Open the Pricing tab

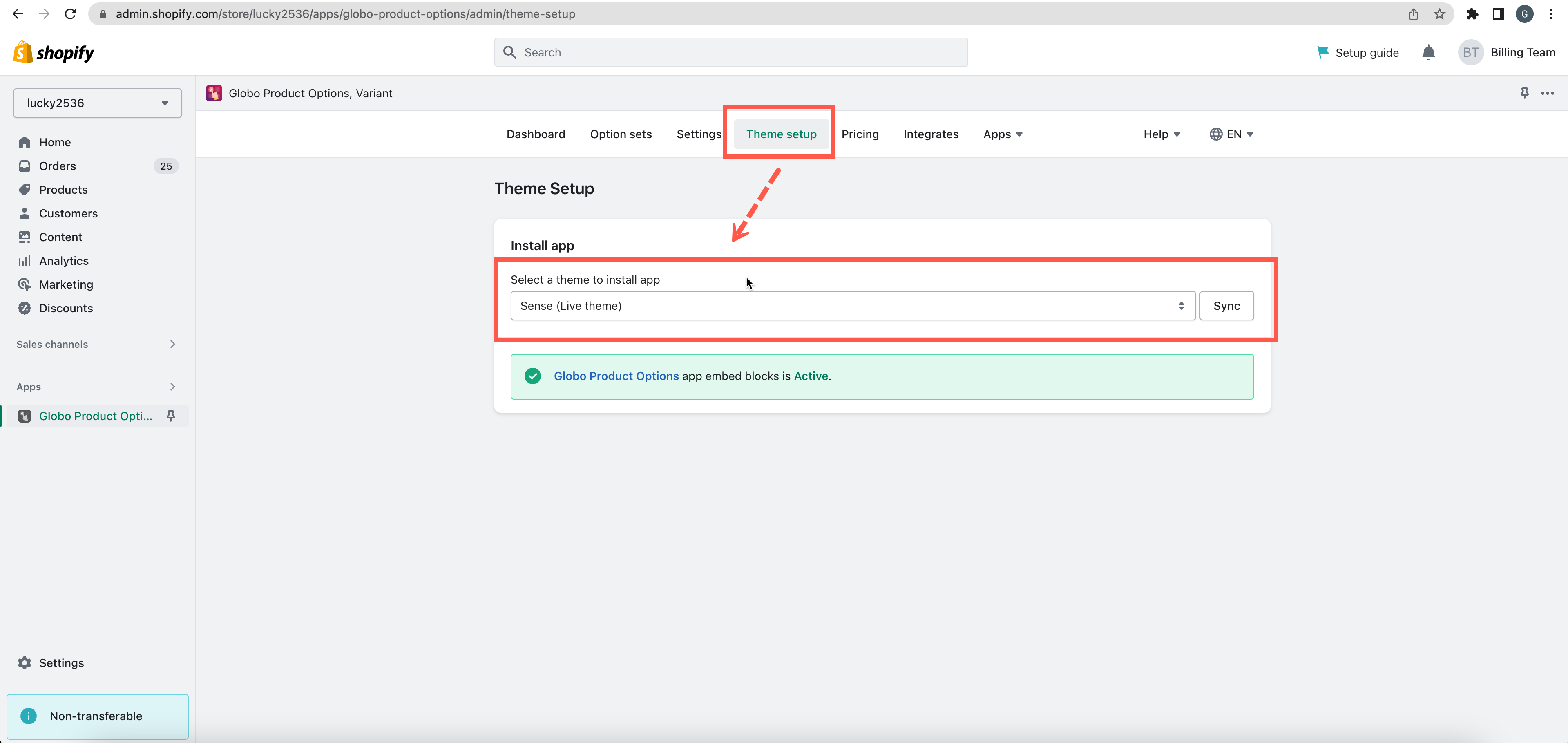click(860, 134)
